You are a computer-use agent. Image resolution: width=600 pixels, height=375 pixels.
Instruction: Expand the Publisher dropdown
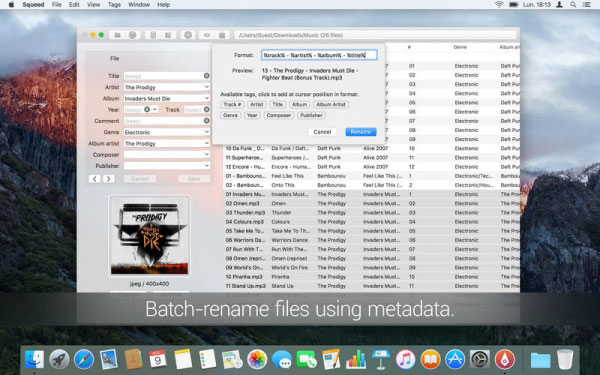click(x=207, y=166)
